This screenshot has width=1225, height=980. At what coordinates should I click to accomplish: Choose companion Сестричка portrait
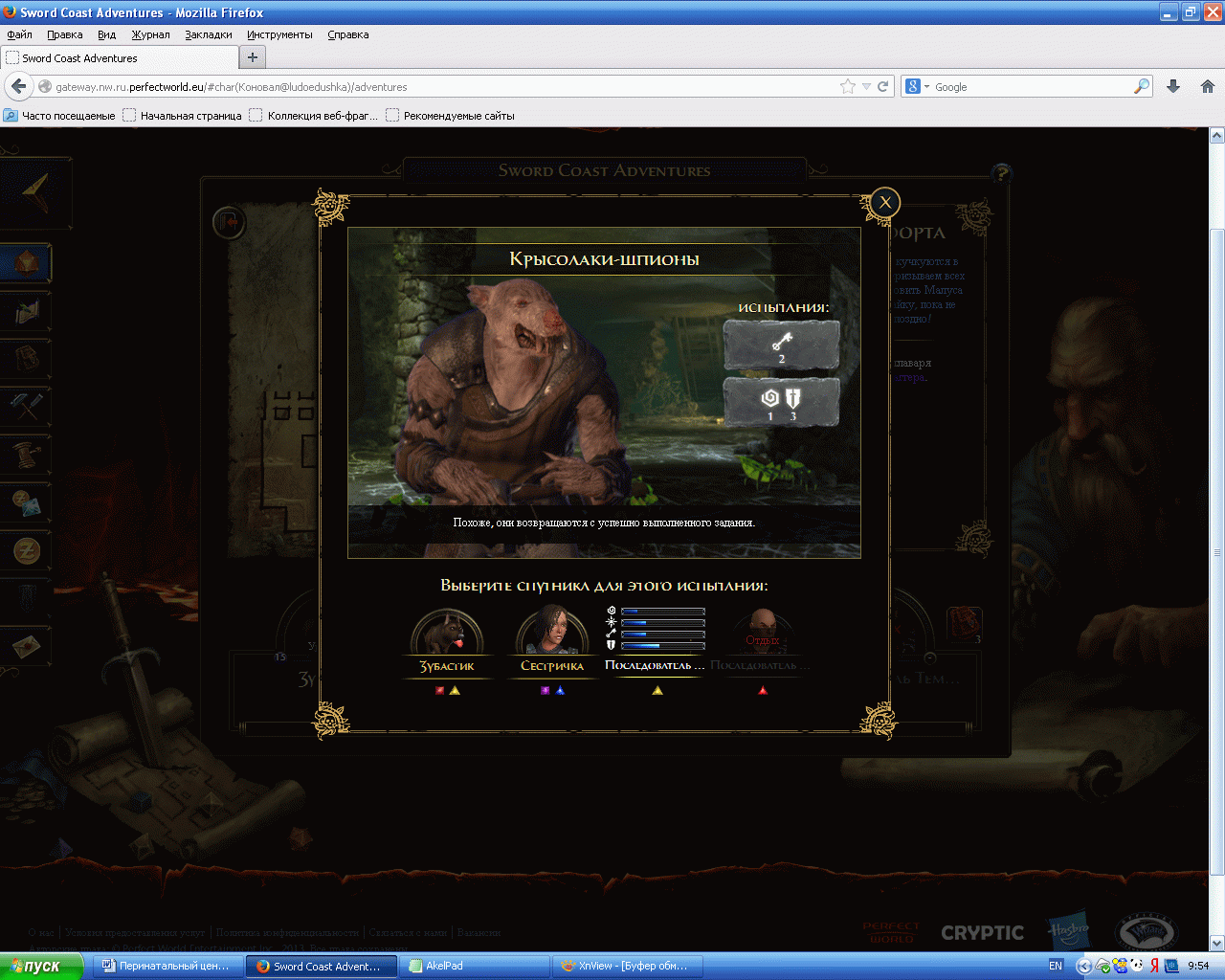[x=552, y=631]
